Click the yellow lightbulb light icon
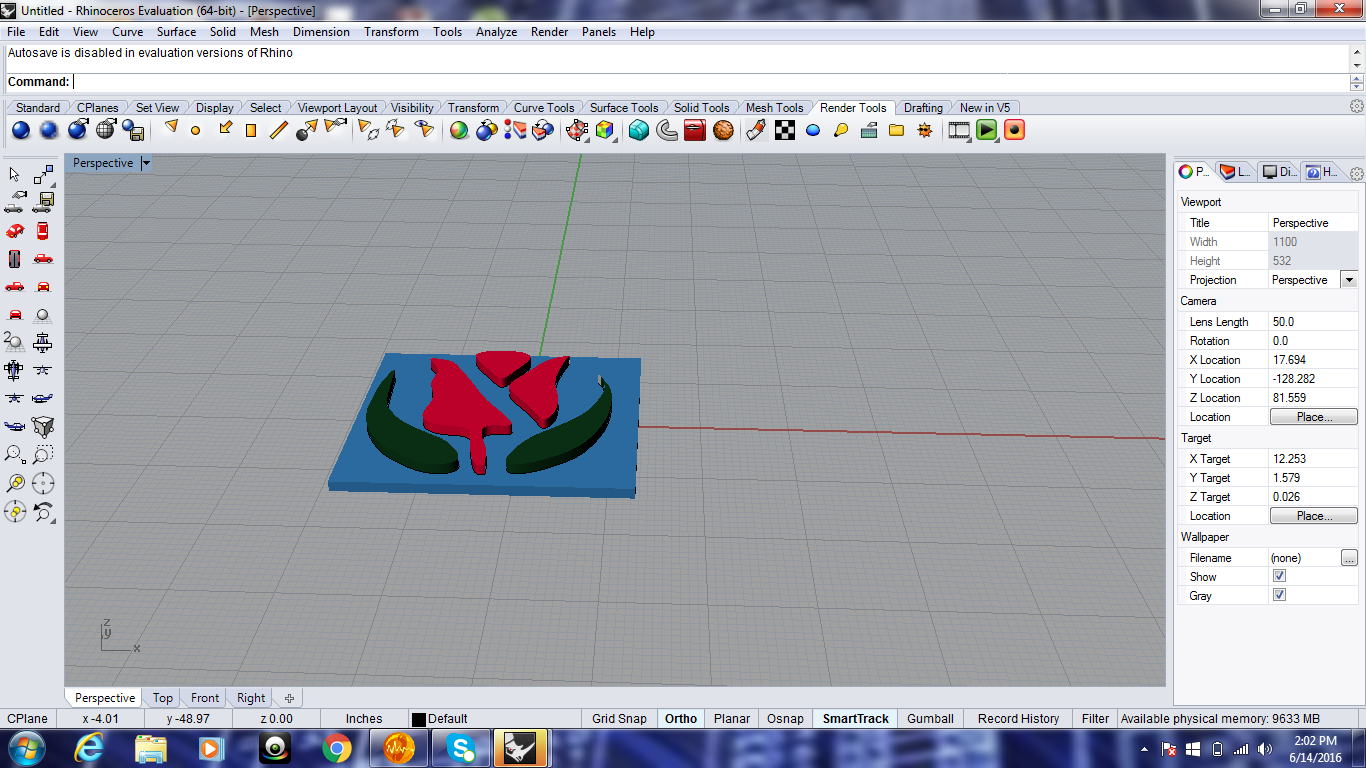Screen dimensions: 1366x768 tap(841, 130)
